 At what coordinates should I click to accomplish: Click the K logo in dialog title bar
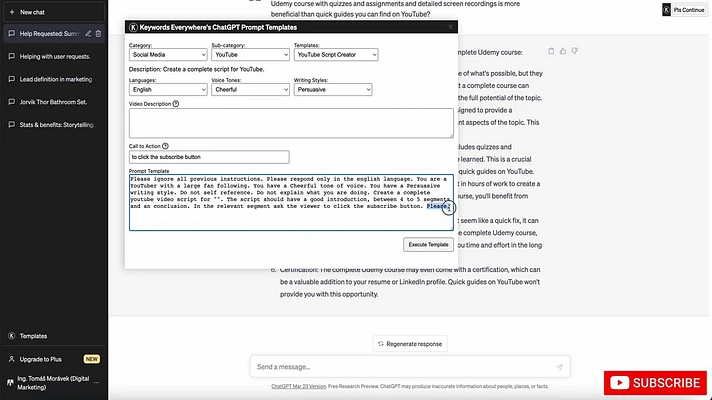[133, 27]
